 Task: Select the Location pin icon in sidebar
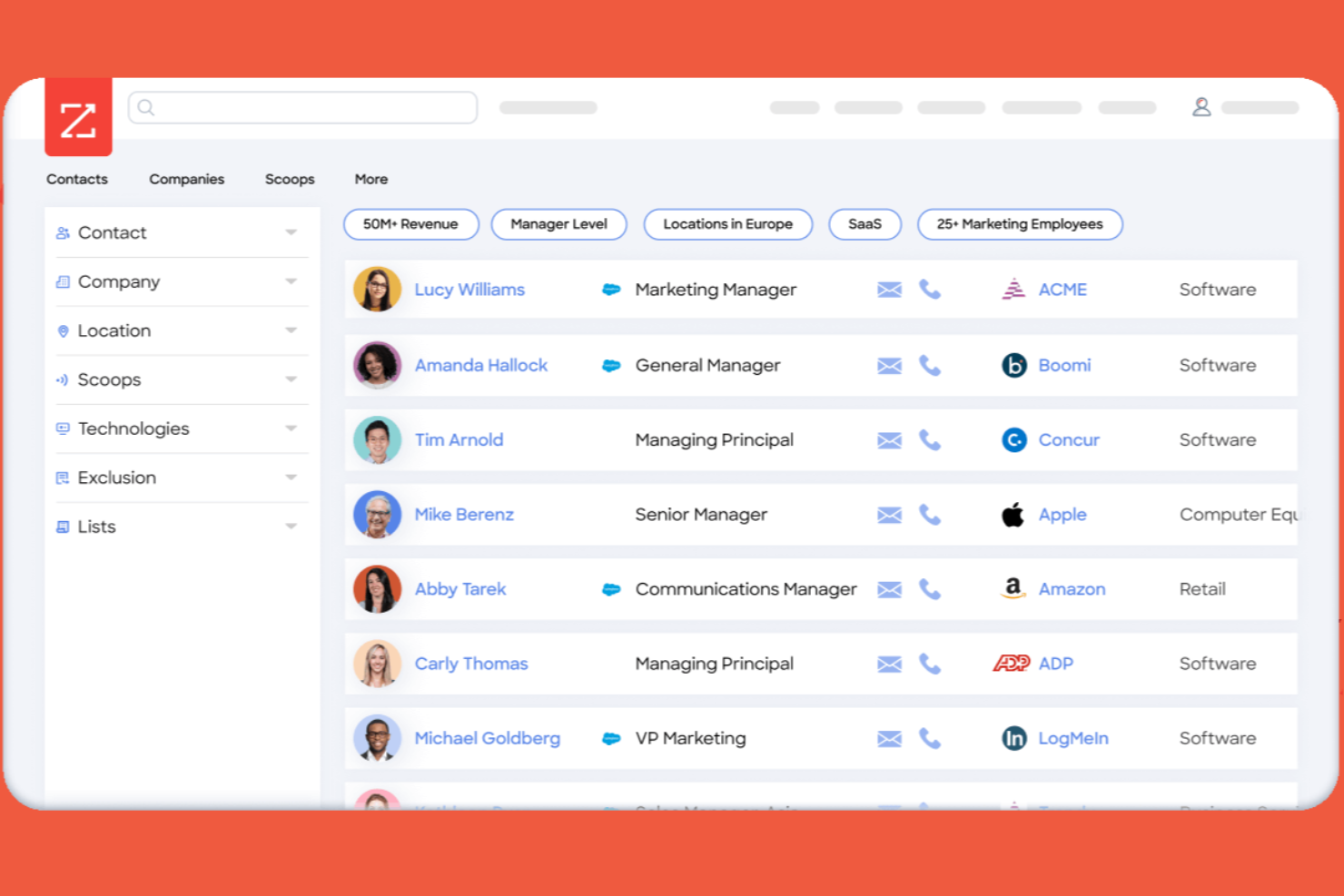62,330
